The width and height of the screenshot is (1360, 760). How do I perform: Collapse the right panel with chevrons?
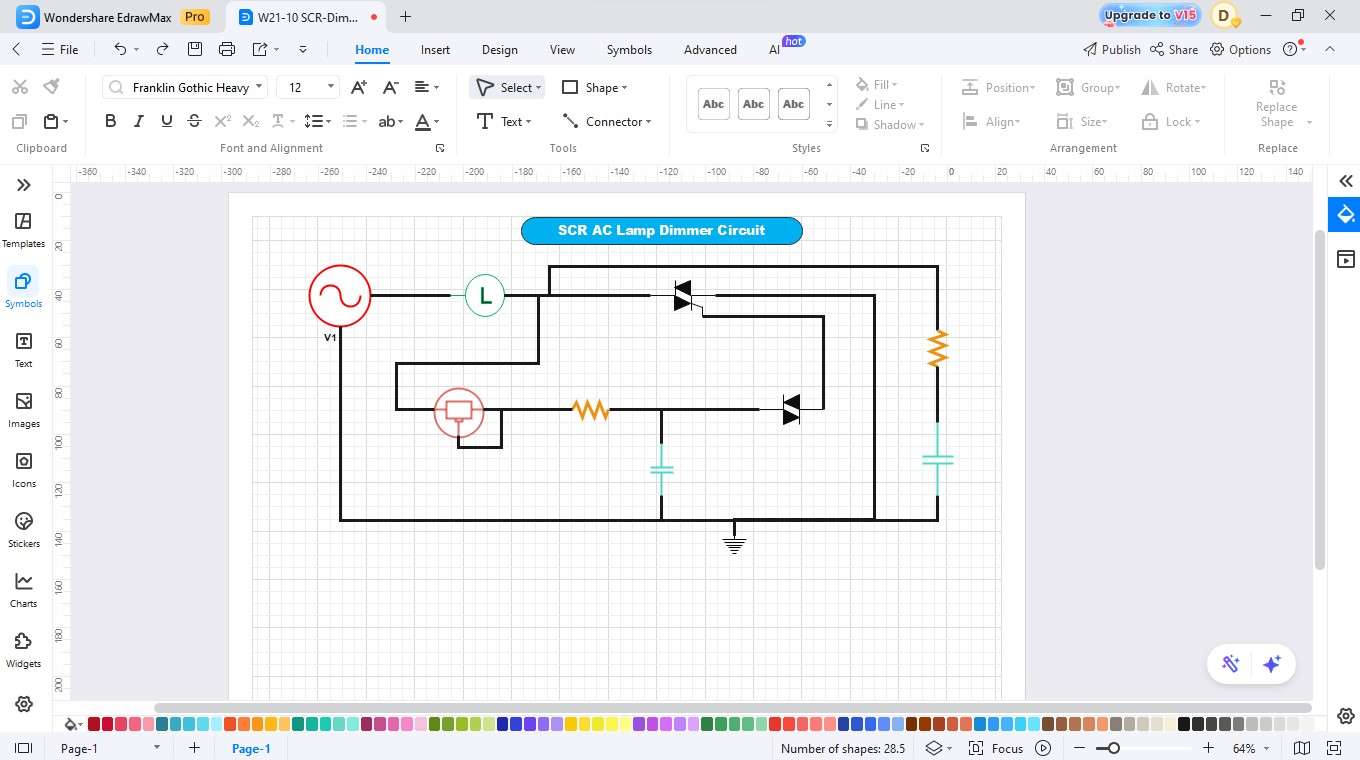pos(1345,181)
